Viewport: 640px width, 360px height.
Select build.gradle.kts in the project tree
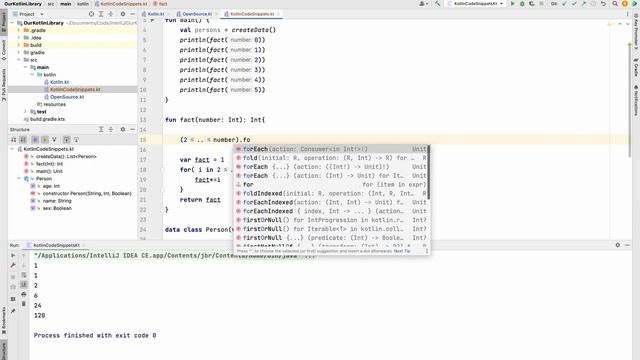pos(47,119)
